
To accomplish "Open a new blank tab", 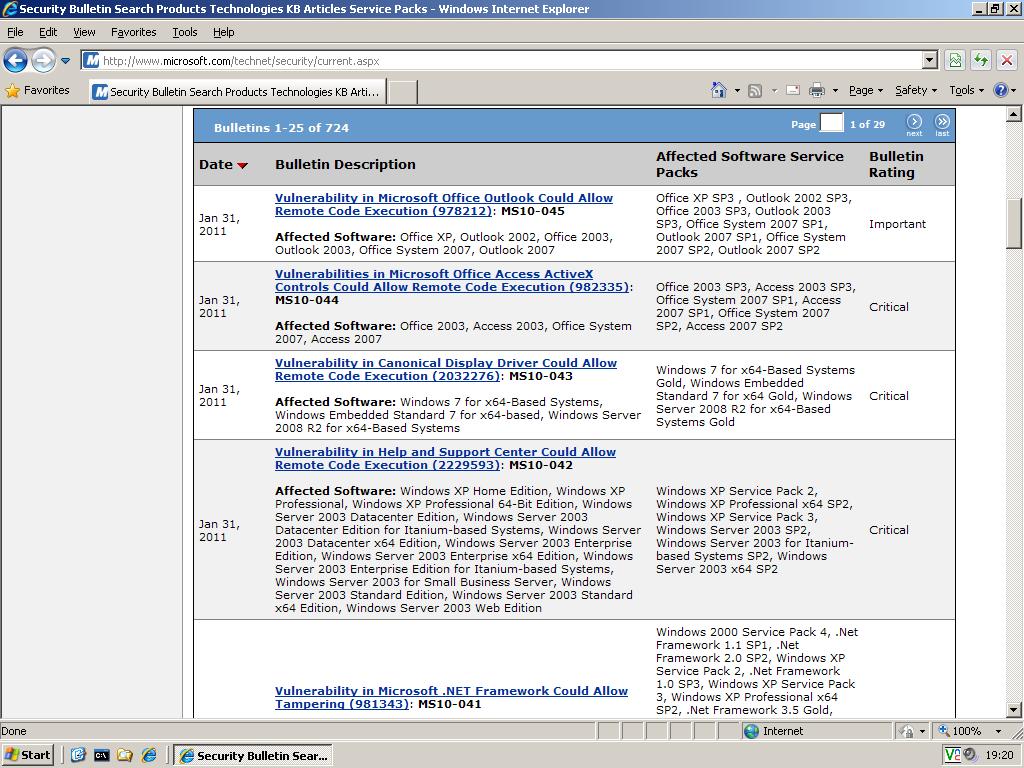I will tap(403, 92).
